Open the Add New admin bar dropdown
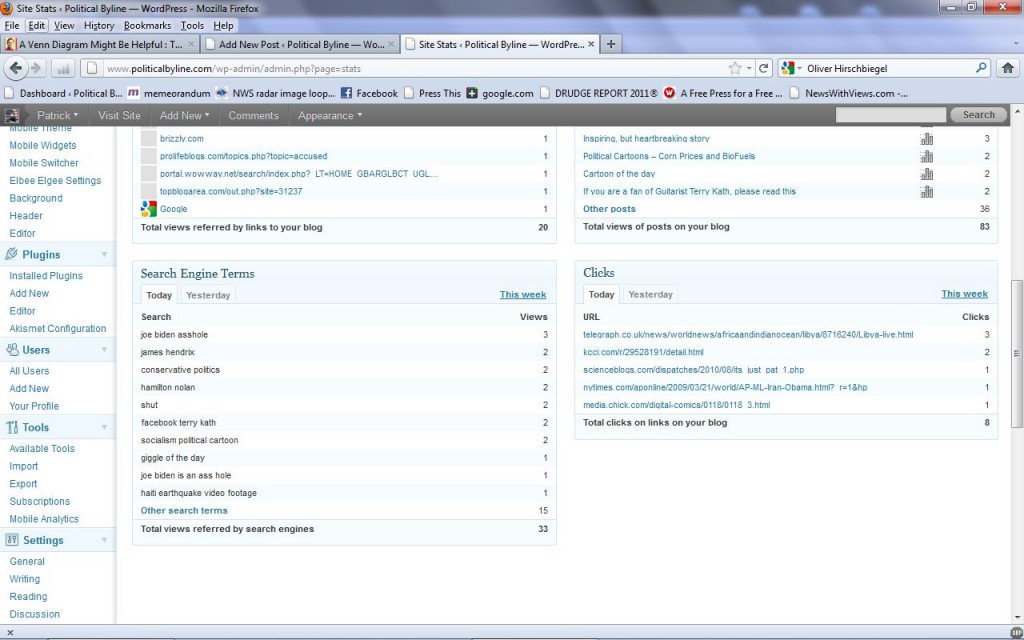This screenshot has height=640, width=1024. [x=184, y=116]
